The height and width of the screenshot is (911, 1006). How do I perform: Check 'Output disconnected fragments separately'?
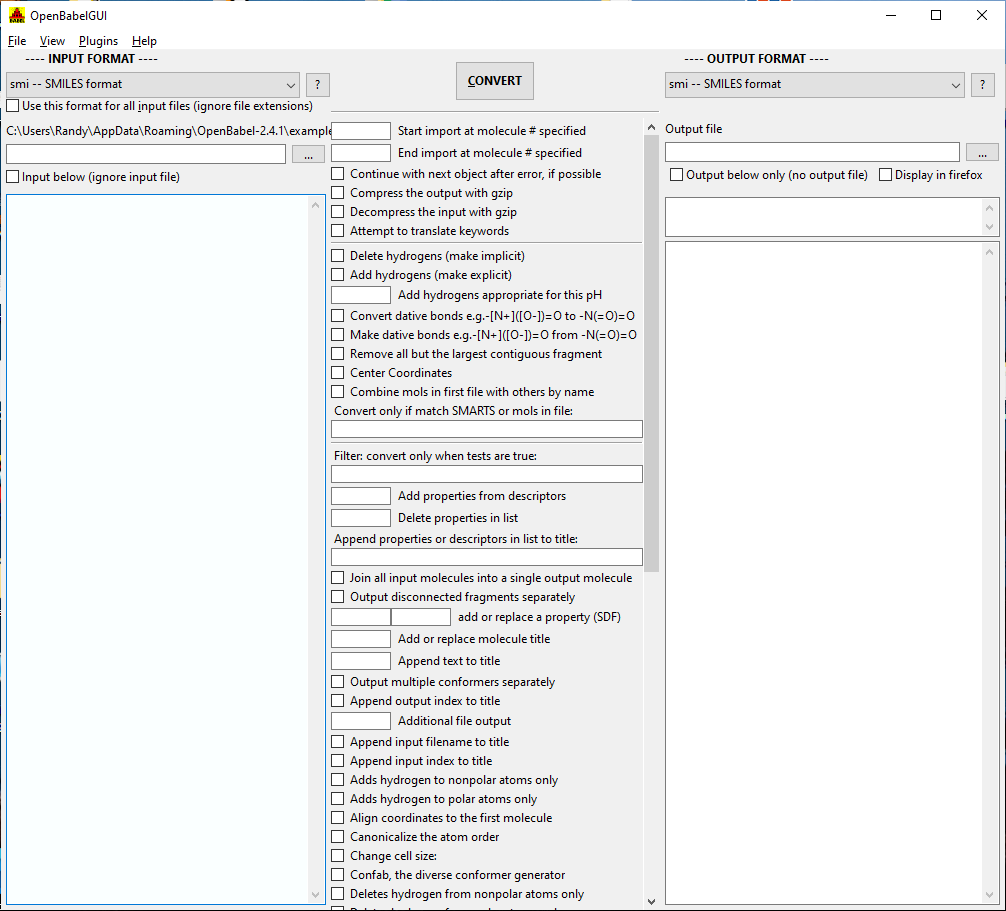337,597
